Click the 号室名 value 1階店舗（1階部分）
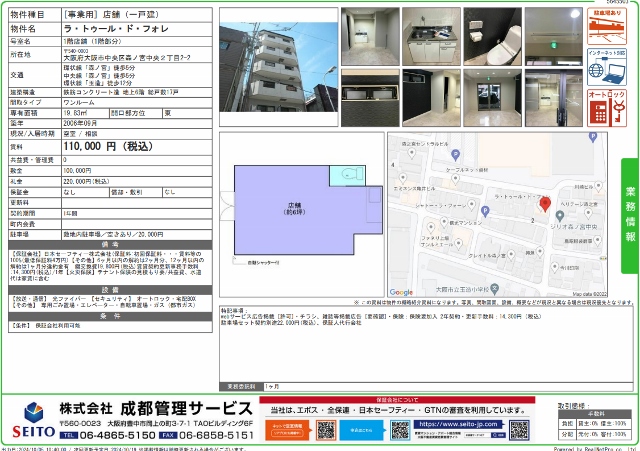The image size is (640, 451). pos(92,41)
